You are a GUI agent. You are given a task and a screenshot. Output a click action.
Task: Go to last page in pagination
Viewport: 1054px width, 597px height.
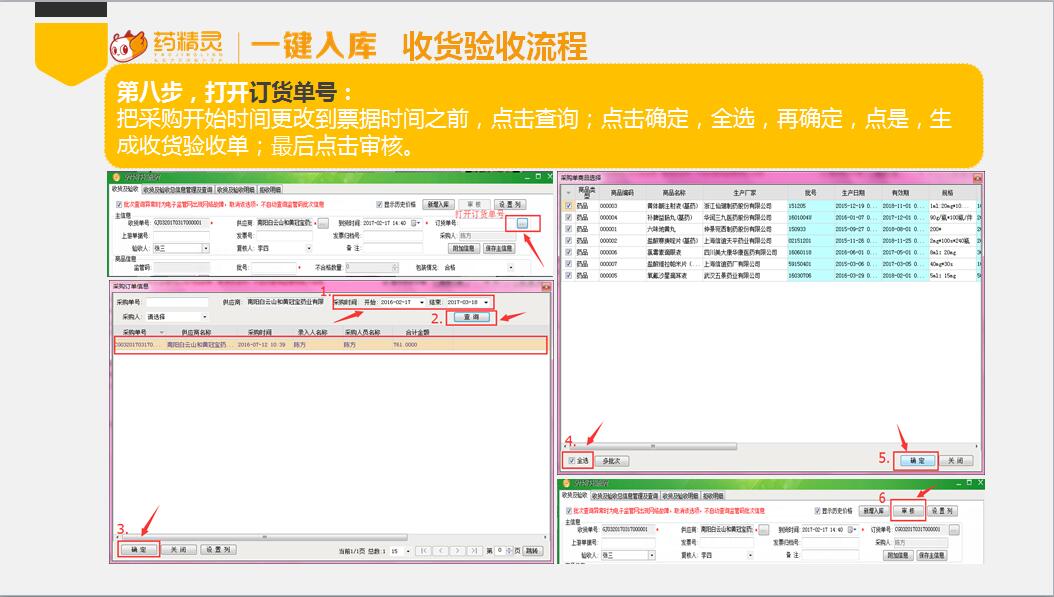click(x=475, y=550)
